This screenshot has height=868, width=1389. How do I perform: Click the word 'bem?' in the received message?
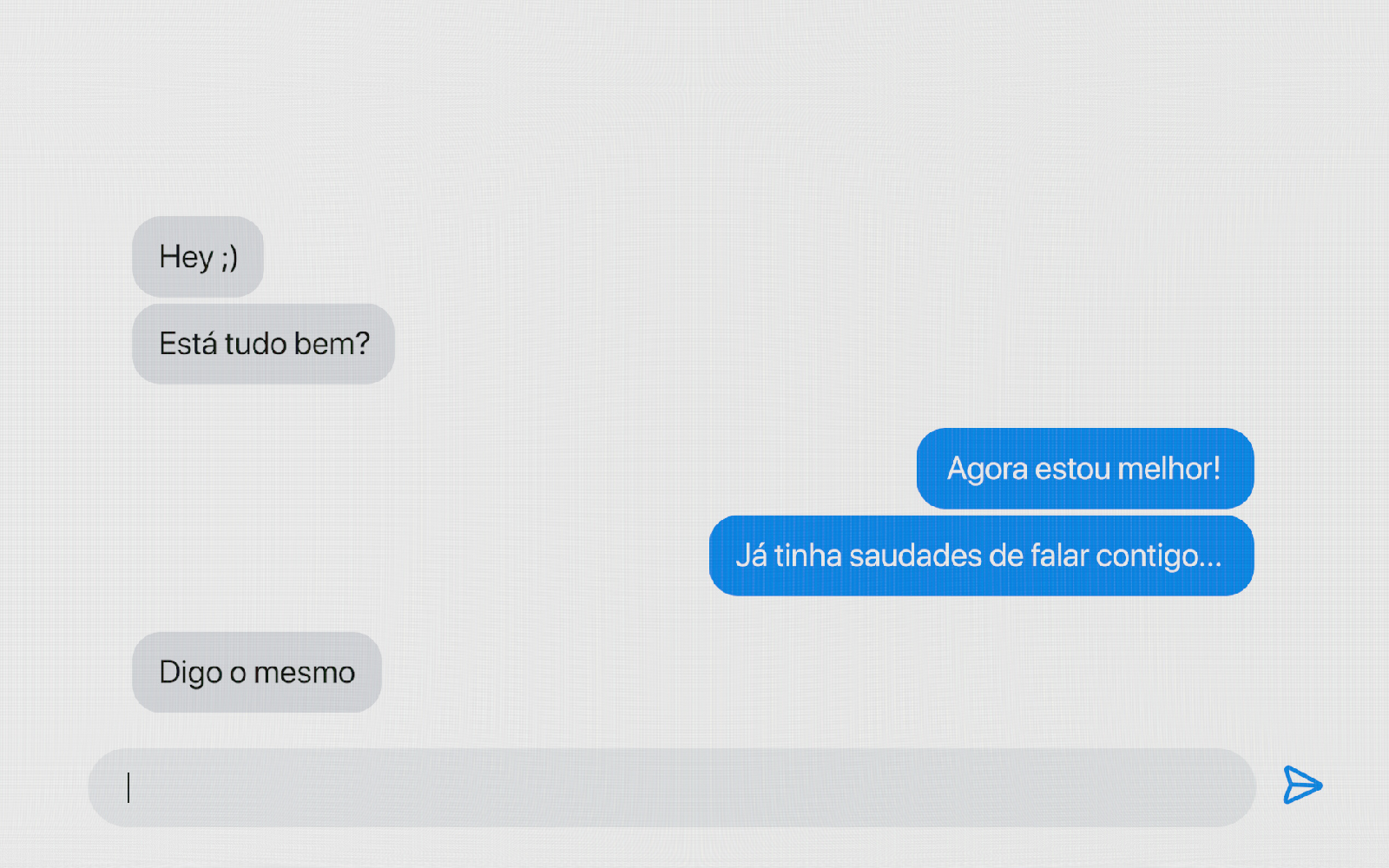(x=332, y=344)
